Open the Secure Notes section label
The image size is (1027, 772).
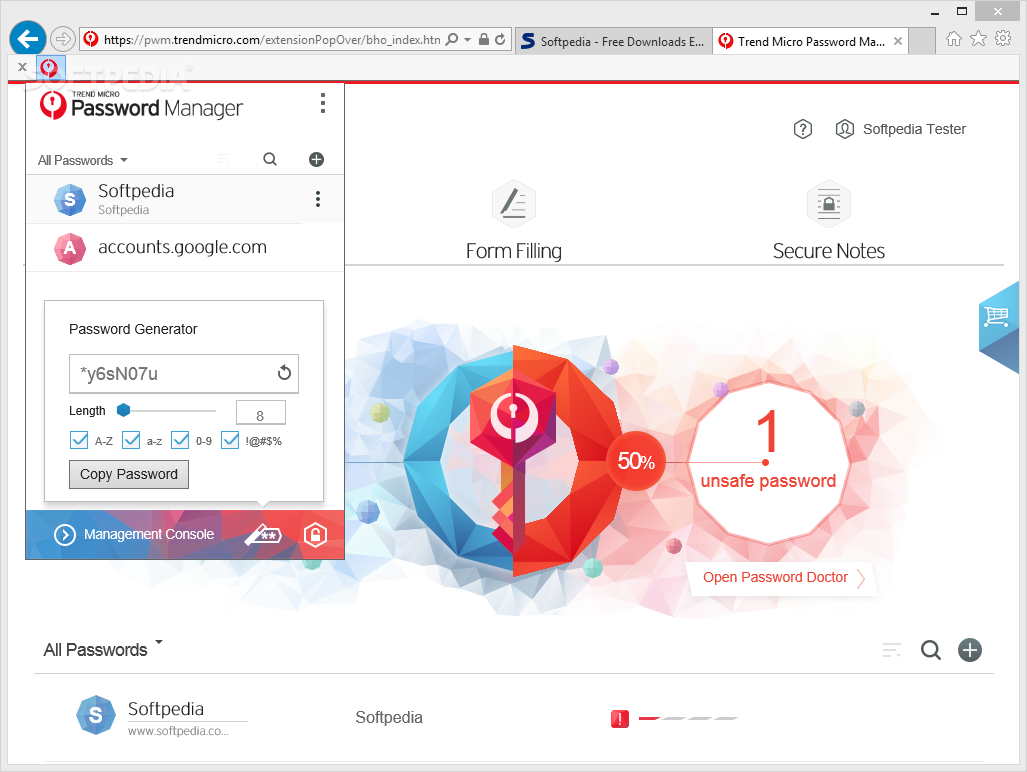tap(829, 251)
